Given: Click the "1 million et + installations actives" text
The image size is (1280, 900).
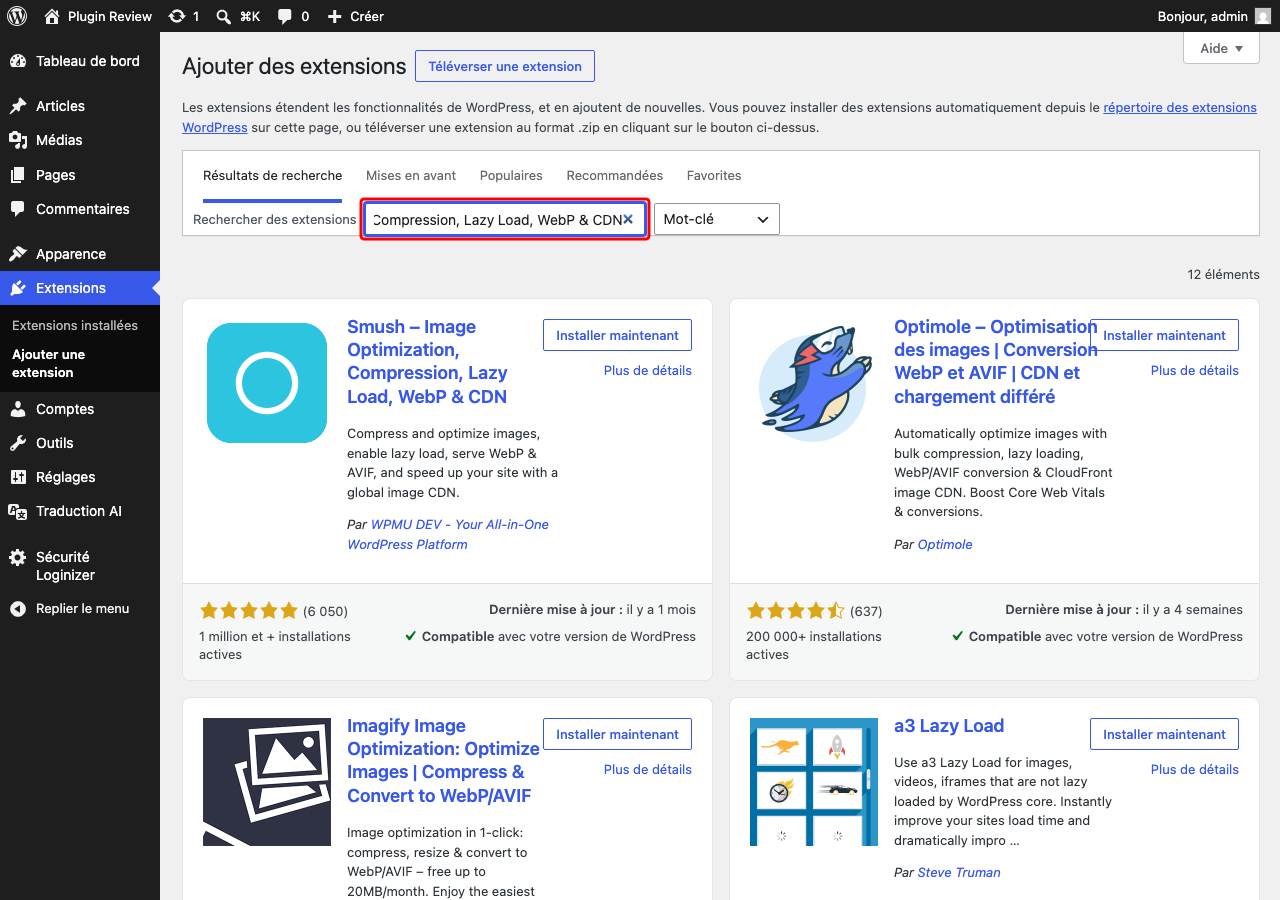Looking at the screenshot, I should tap(275, 645).
